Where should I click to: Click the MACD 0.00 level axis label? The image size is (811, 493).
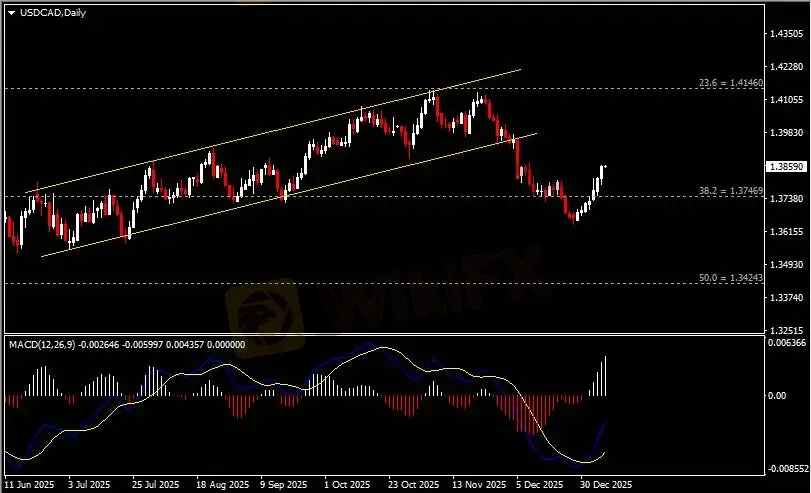(777, 395)
